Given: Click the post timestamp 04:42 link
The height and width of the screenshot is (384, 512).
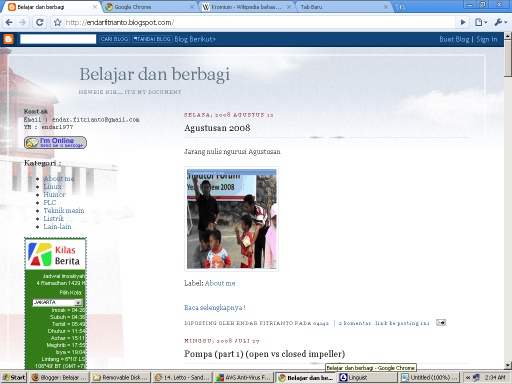Looking at the screenshot, I should (321, 323).
